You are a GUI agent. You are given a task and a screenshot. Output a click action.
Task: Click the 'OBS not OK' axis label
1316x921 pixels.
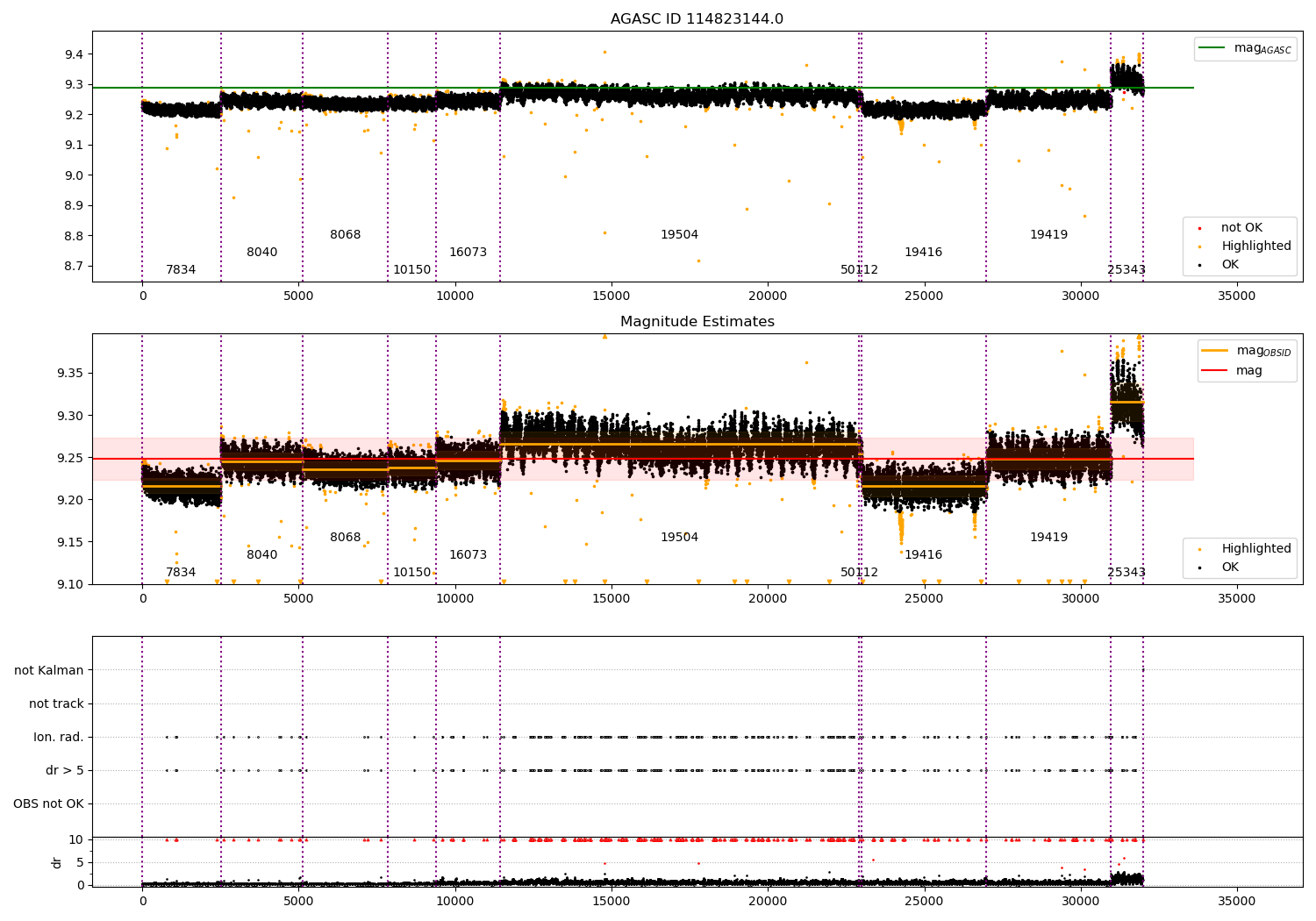point(49,803)
